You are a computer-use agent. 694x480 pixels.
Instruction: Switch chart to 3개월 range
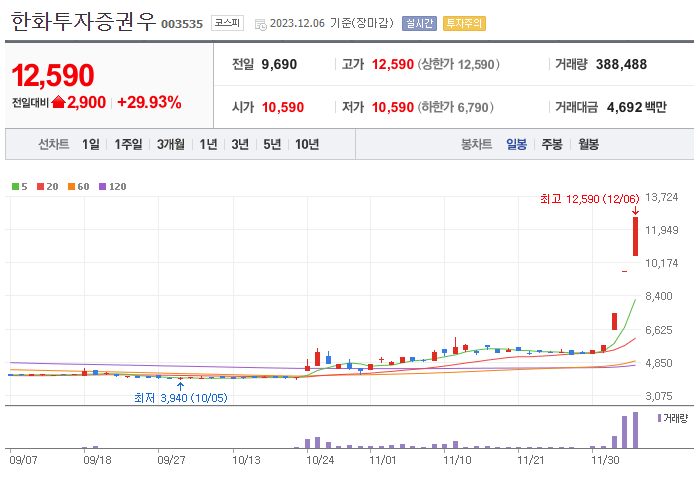tap(171, 144)
